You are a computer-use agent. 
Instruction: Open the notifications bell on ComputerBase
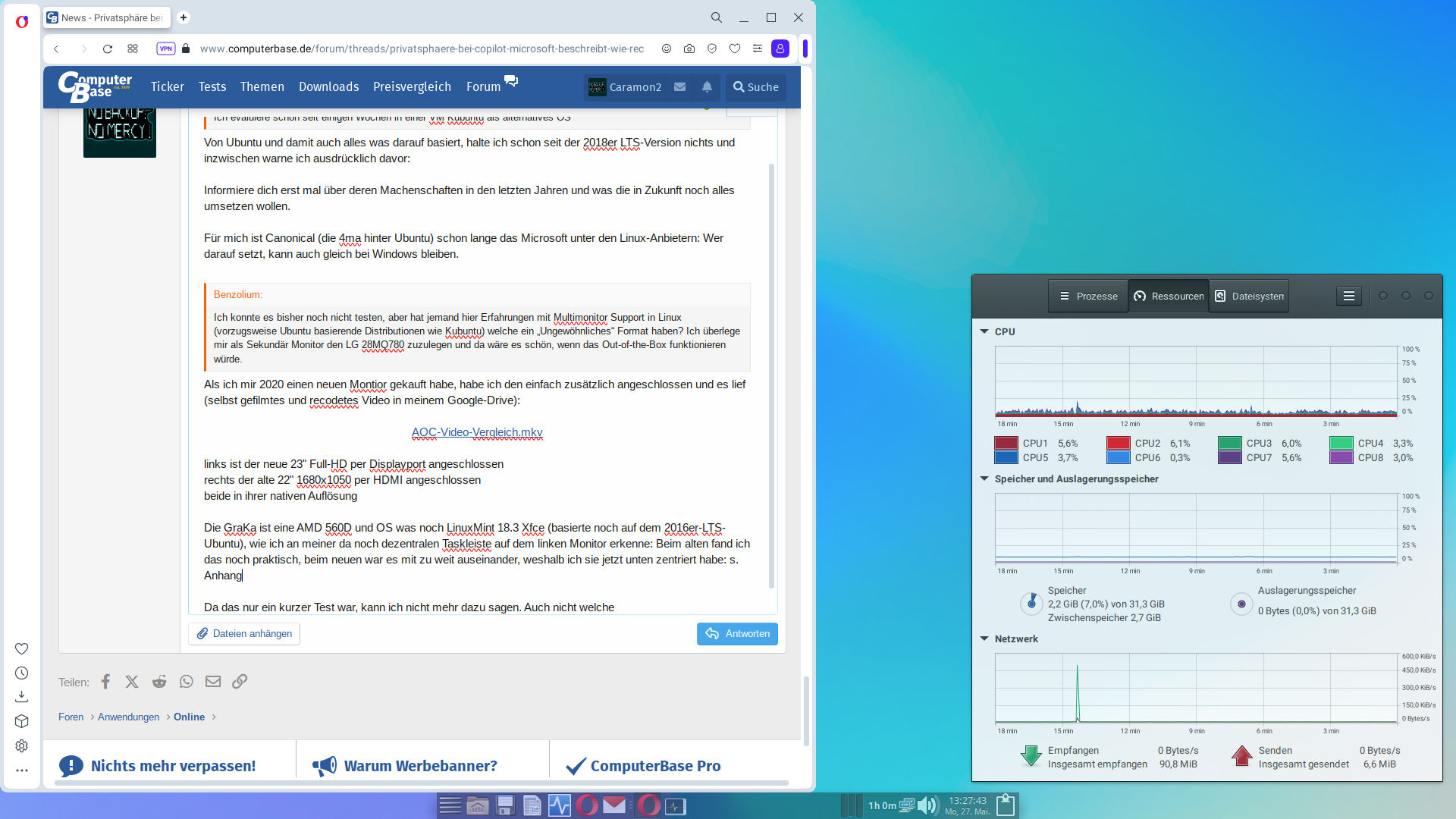coord(707,87)
